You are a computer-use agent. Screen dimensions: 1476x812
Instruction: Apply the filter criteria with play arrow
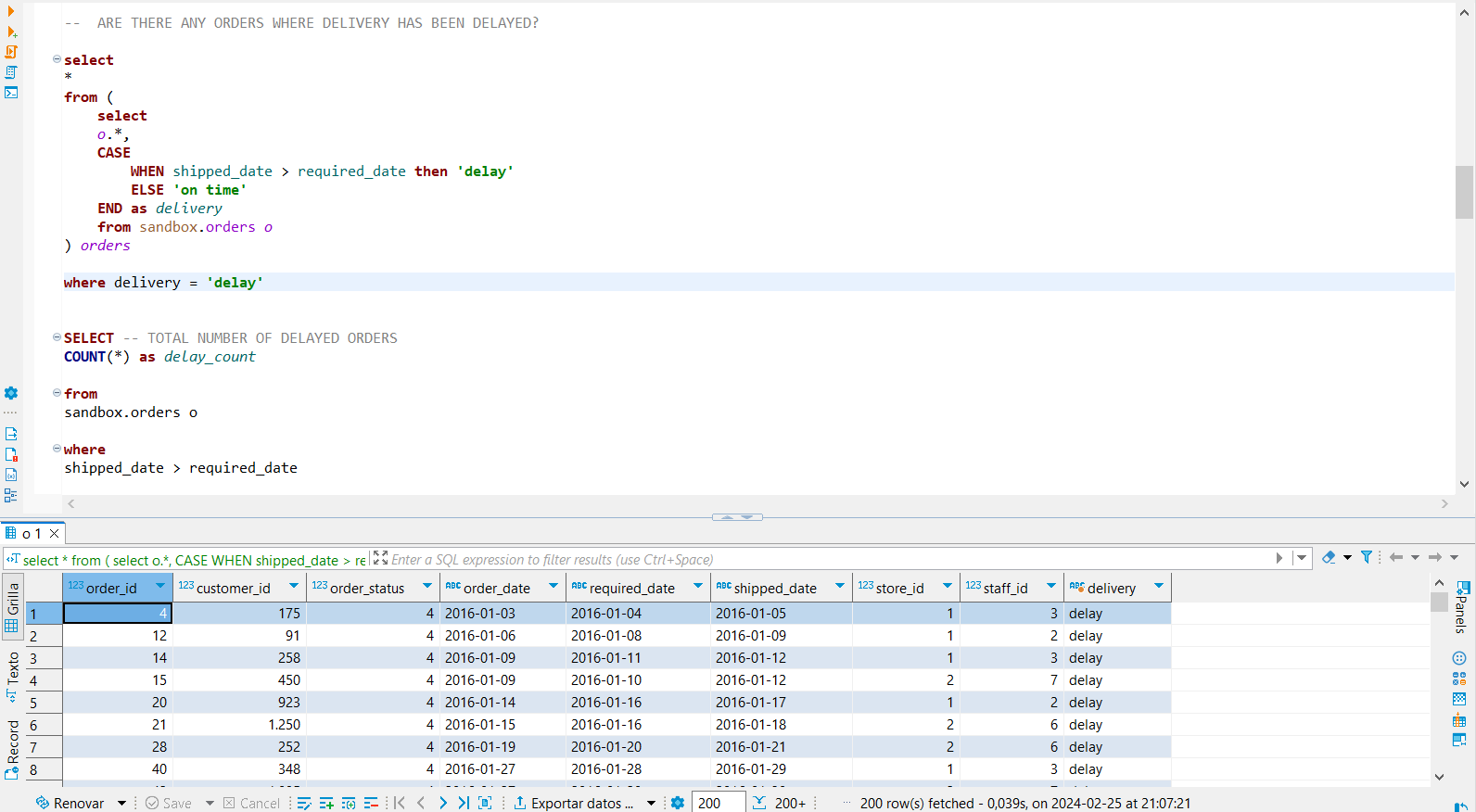coord(1279,558)
